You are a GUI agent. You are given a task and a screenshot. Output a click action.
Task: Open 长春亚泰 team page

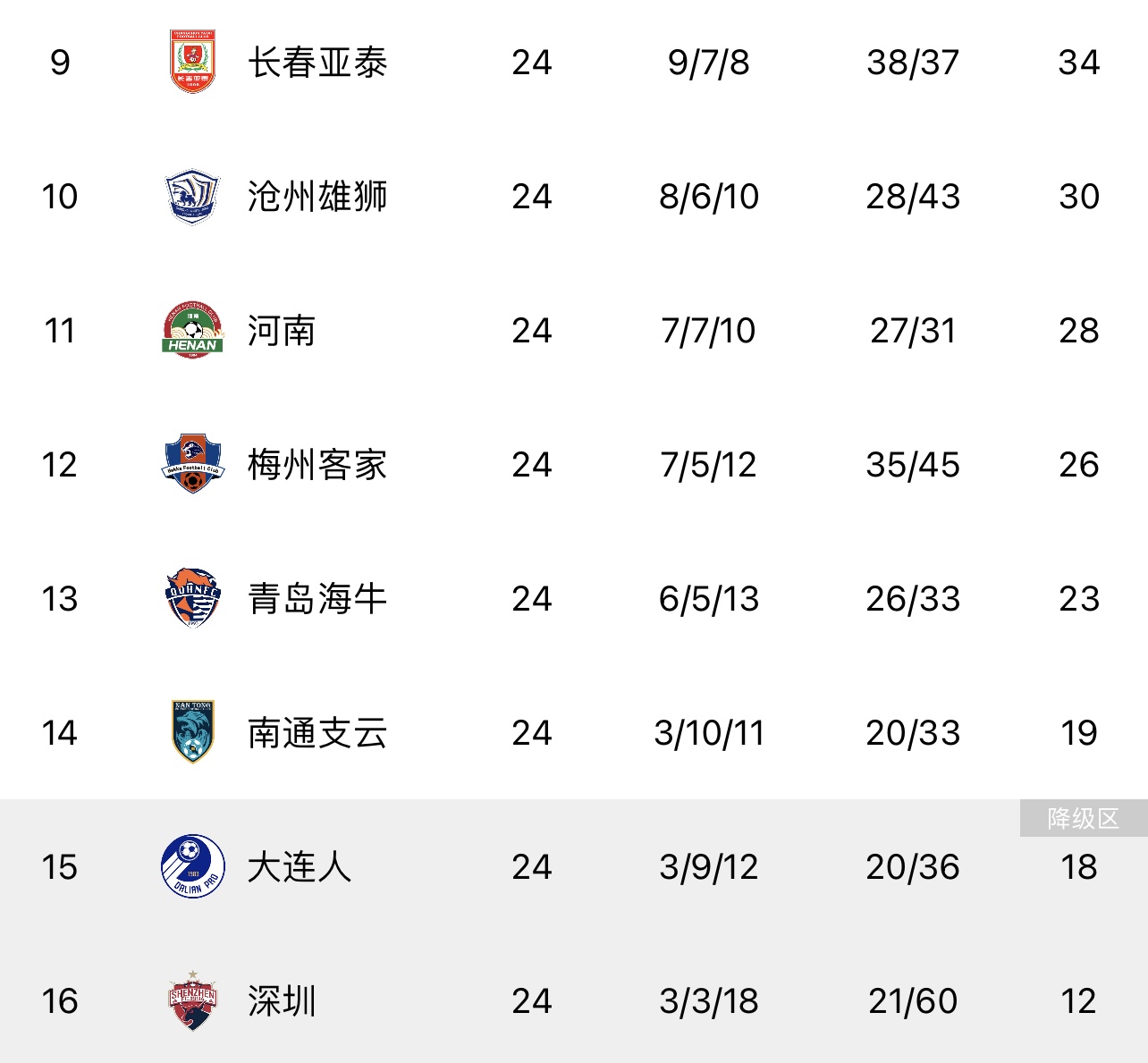click(x=317, y=63)
